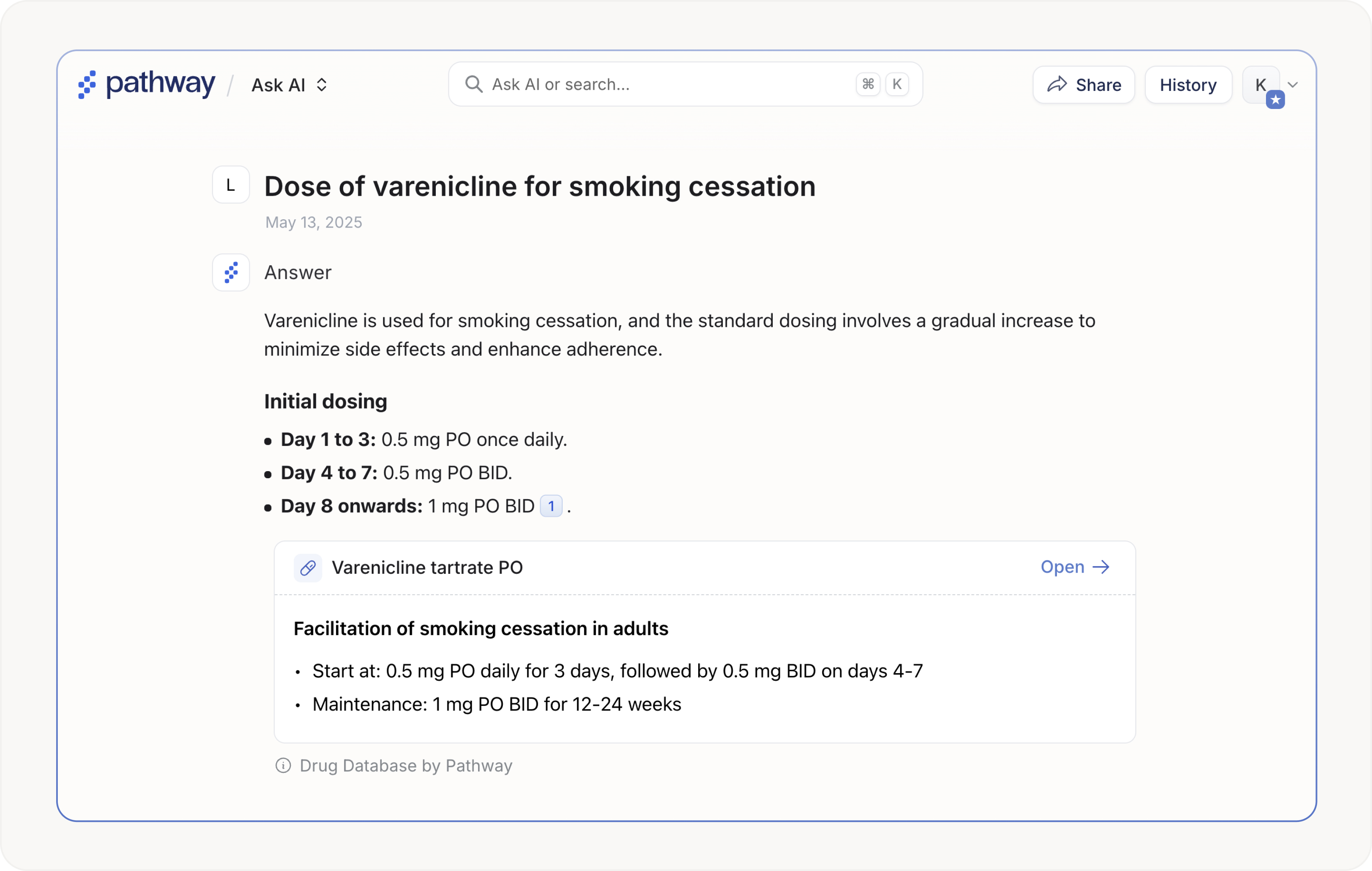Click the up-down chevrons beside Ask AI

[x=322, y=85]
